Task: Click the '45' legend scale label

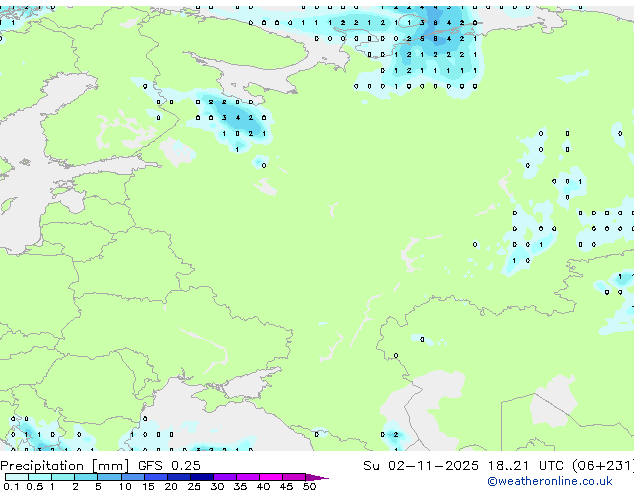Action: click(x=286, y=486)
